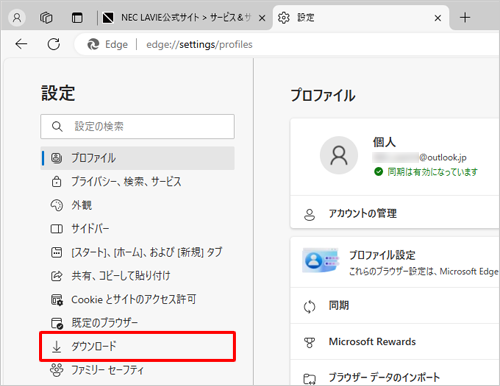Select the 設定 tab

(361, 17)
